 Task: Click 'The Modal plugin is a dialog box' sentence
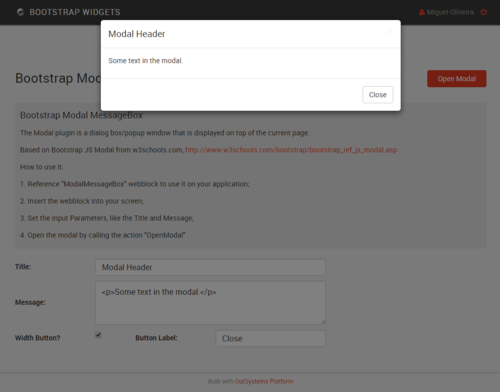coord(165,133)
